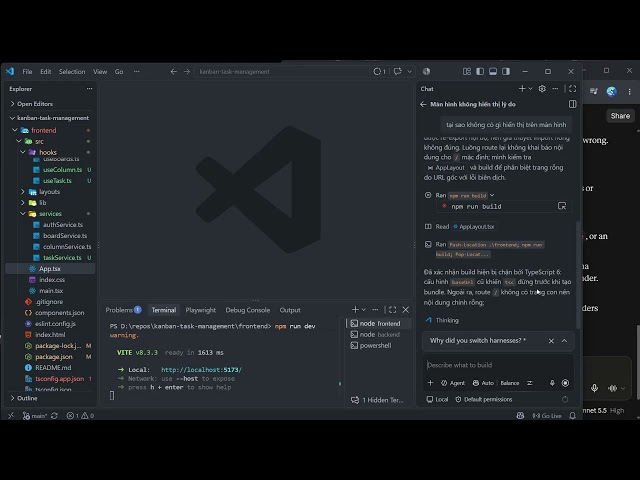Open the Copilot icon in title bar
Screen dimensions: 640x480
coord(426,71)
